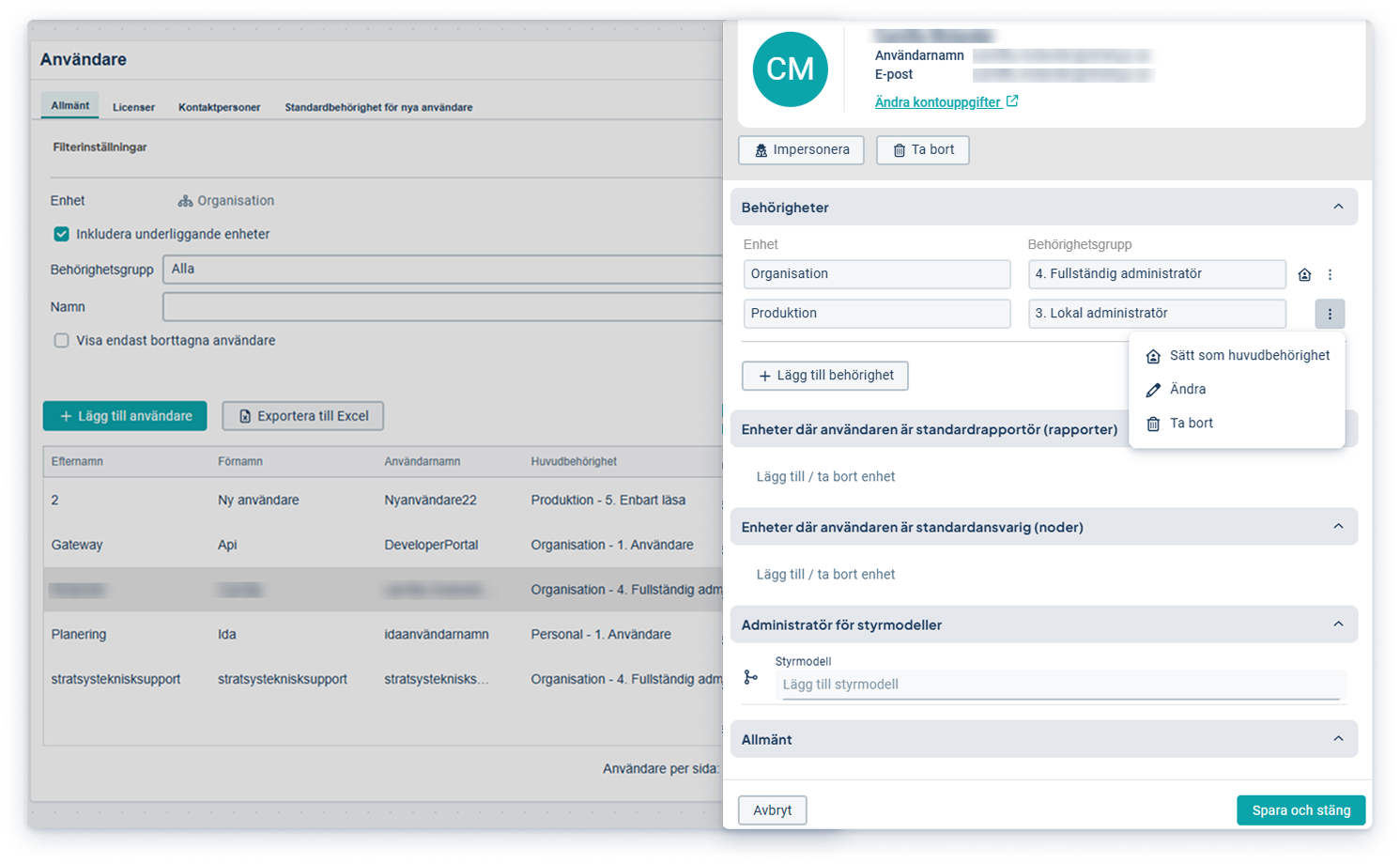Click the Lägg till styrmodell input field

(x=1059, y=685)
